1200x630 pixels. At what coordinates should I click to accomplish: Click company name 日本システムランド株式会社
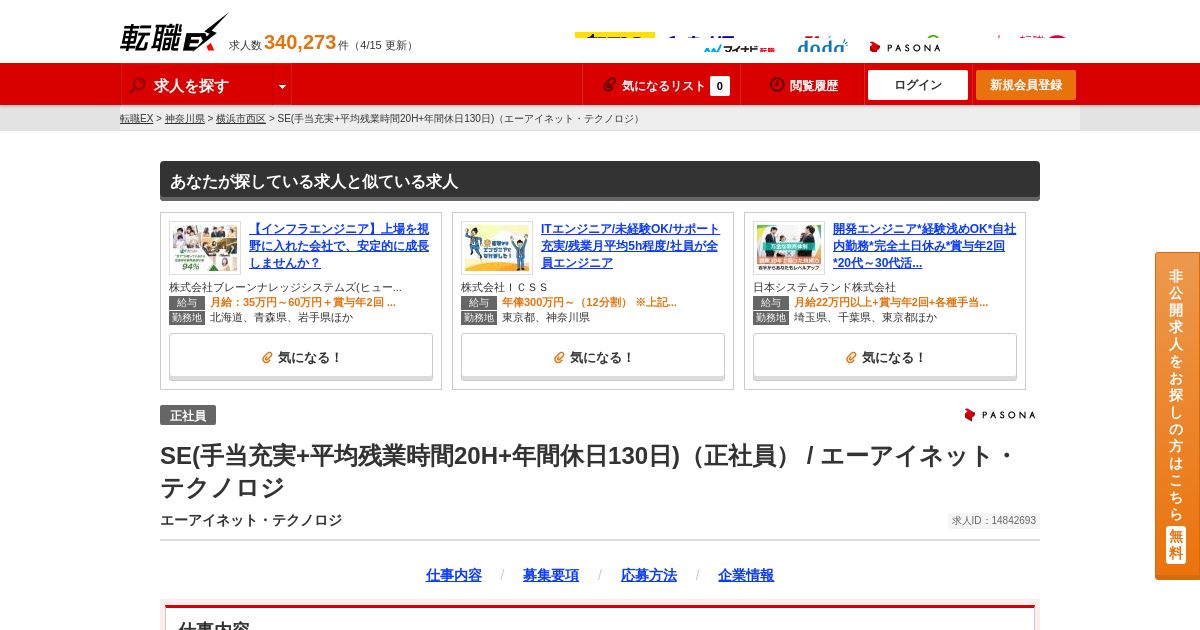[x=824, y=287]
